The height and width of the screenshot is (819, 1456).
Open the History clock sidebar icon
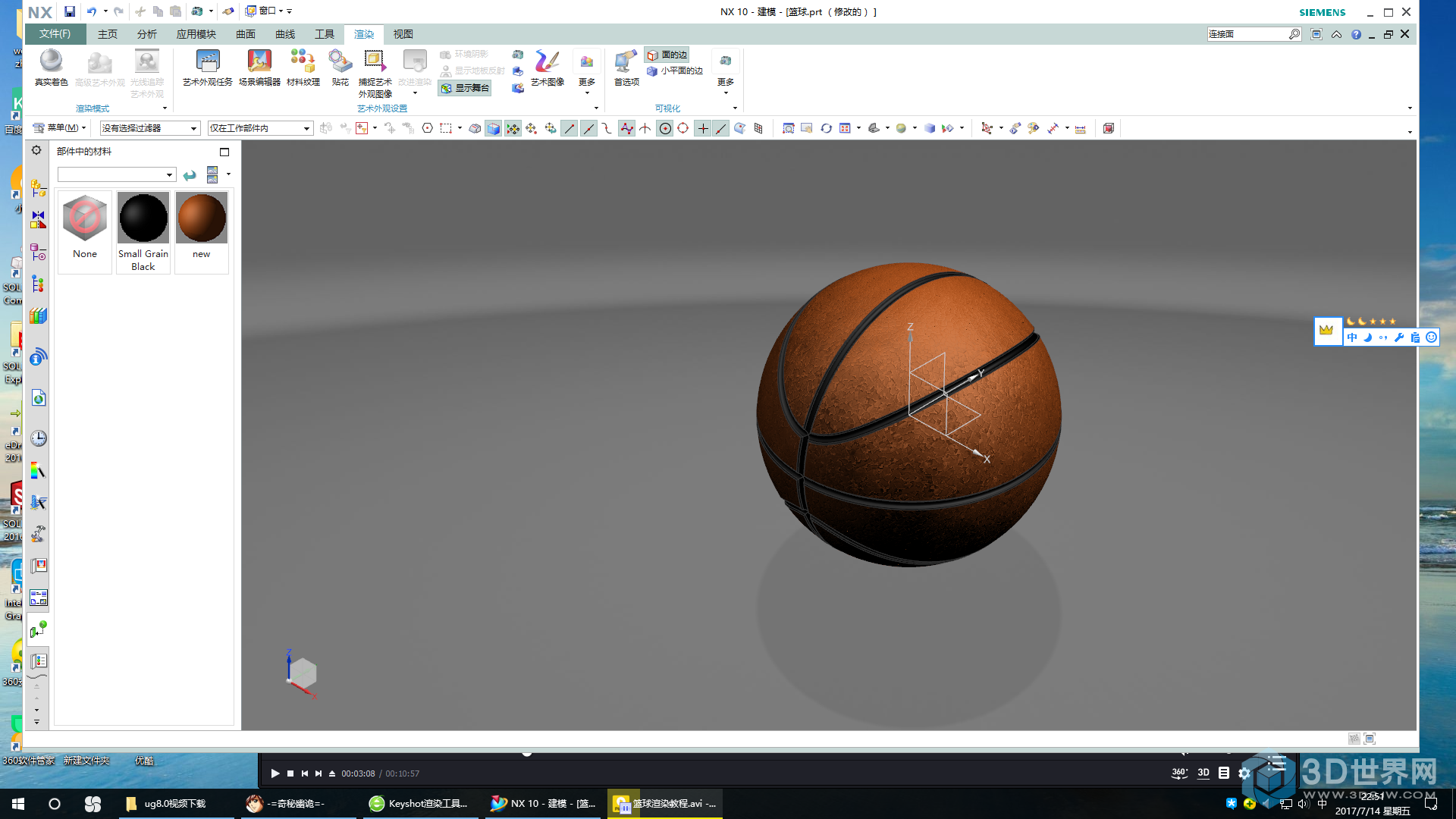[x=38, y=438]
